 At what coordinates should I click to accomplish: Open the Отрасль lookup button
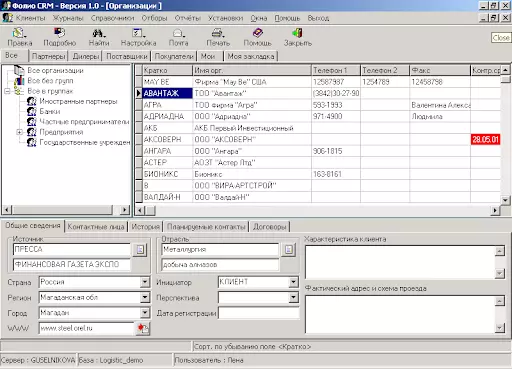pyautogui.click(x=289, y=249)
